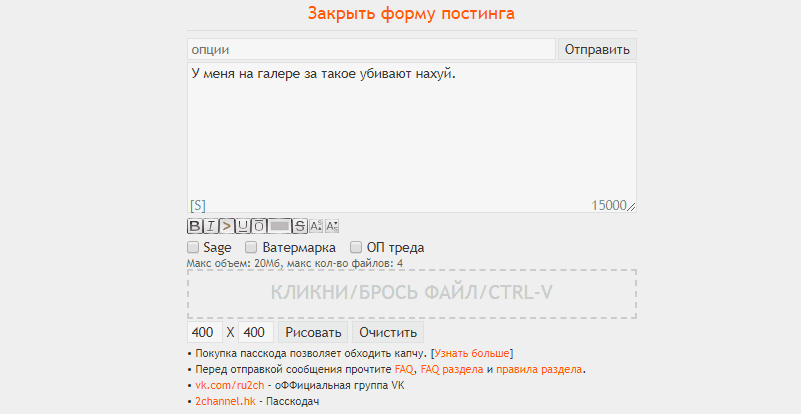Click the Макс объем: 20Мб text
Screen dimensions: 801x414
pos(234,264)
